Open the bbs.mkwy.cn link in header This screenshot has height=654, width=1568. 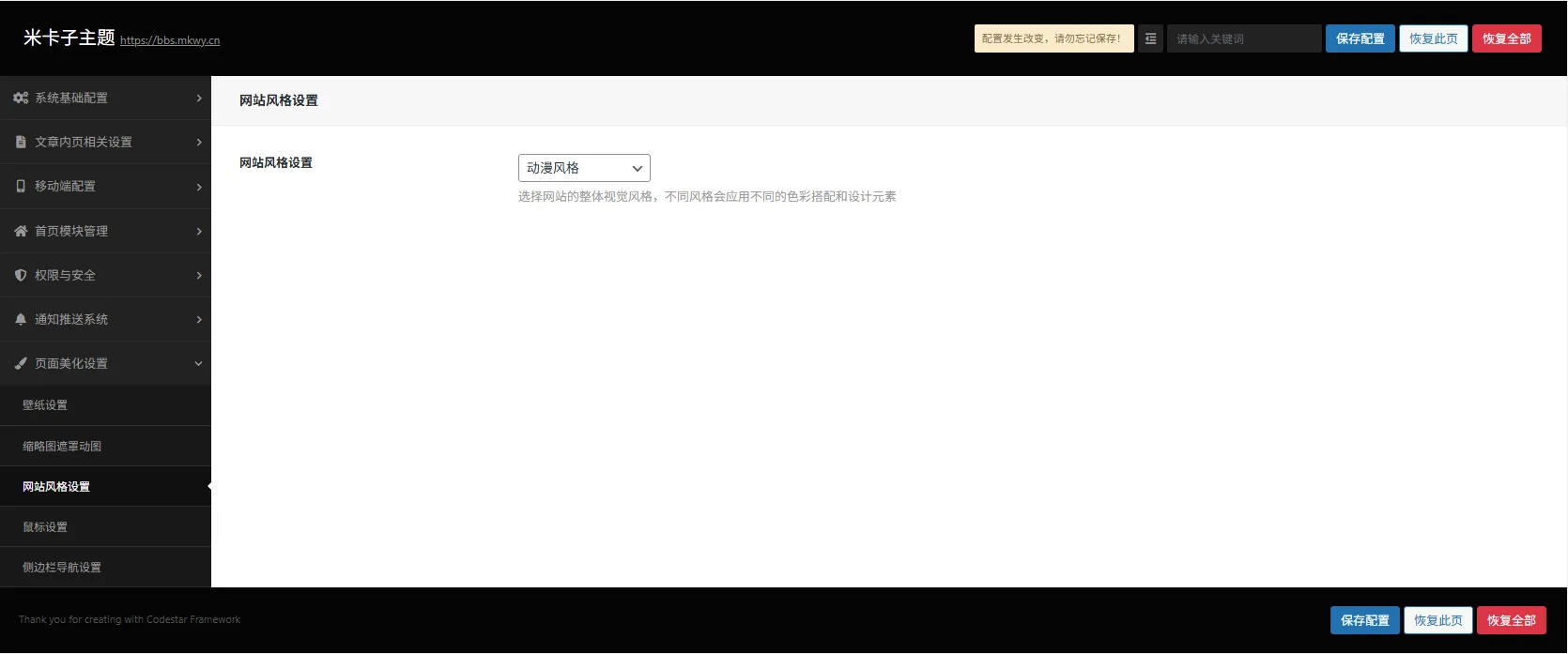(170, 40)
